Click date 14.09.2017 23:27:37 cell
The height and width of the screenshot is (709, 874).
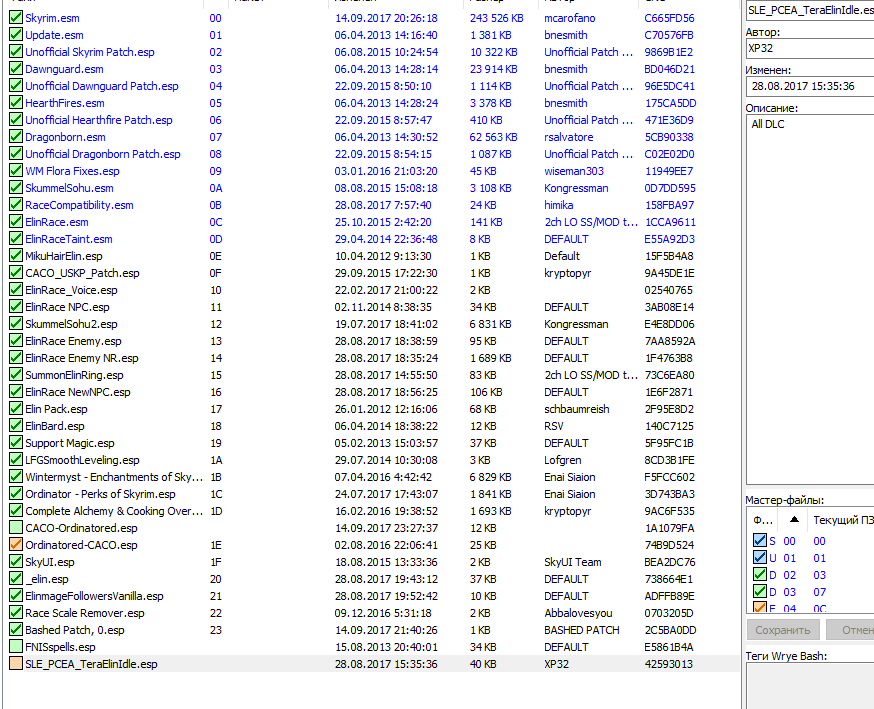386,528
